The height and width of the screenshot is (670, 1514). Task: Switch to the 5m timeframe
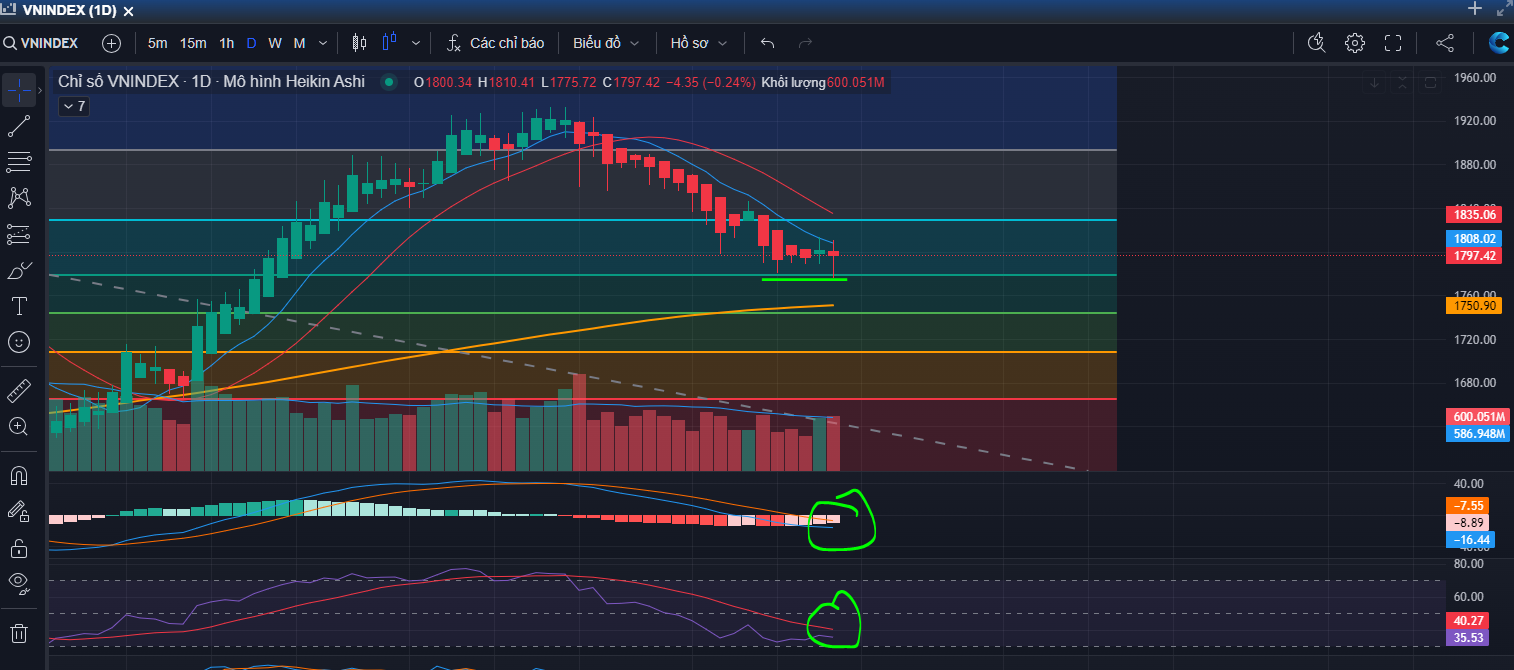click(x=158, y=43)
